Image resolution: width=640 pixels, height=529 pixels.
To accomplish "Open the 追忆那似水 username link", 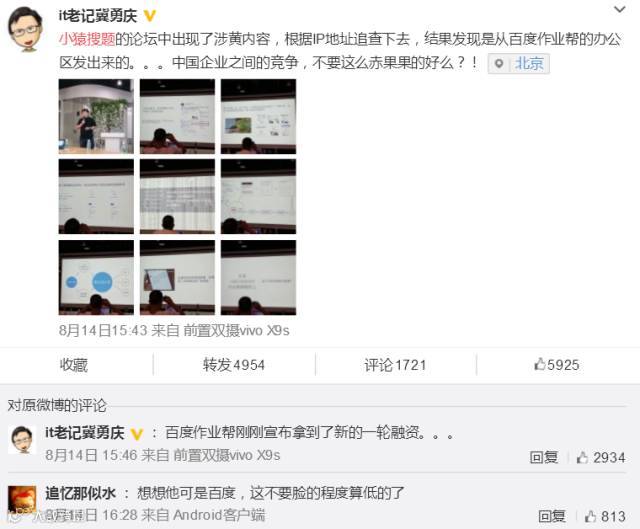I will (x=81, y=493).
